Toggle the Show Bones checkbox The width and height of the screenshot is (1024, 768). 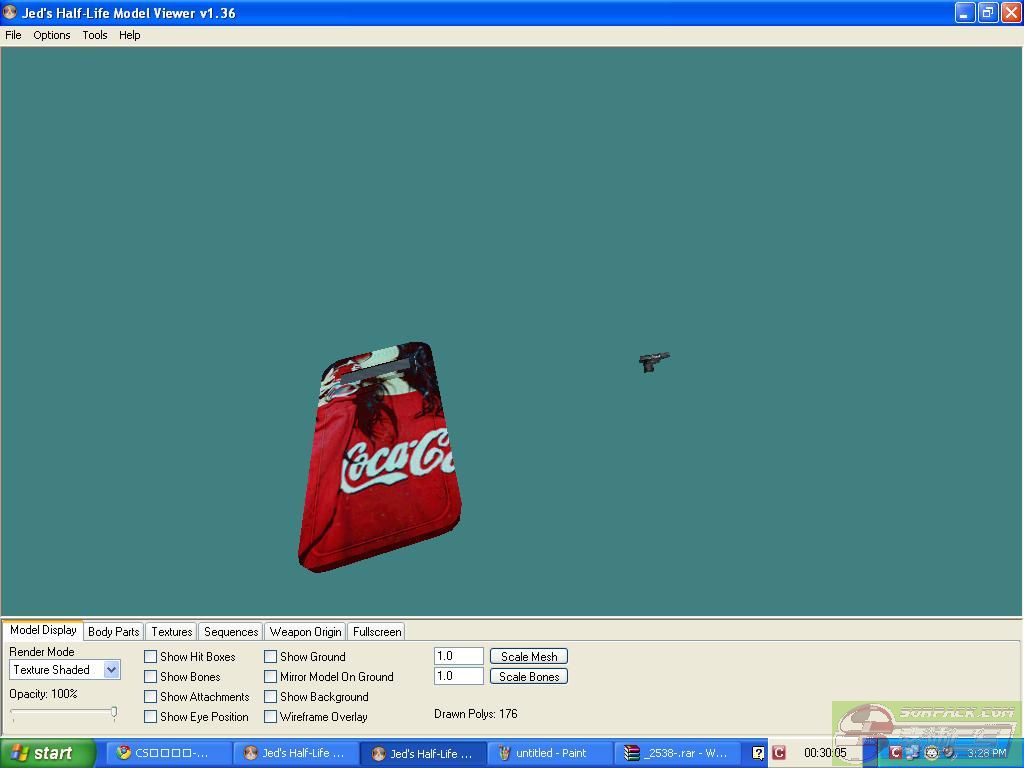click(x=150, y=677)
